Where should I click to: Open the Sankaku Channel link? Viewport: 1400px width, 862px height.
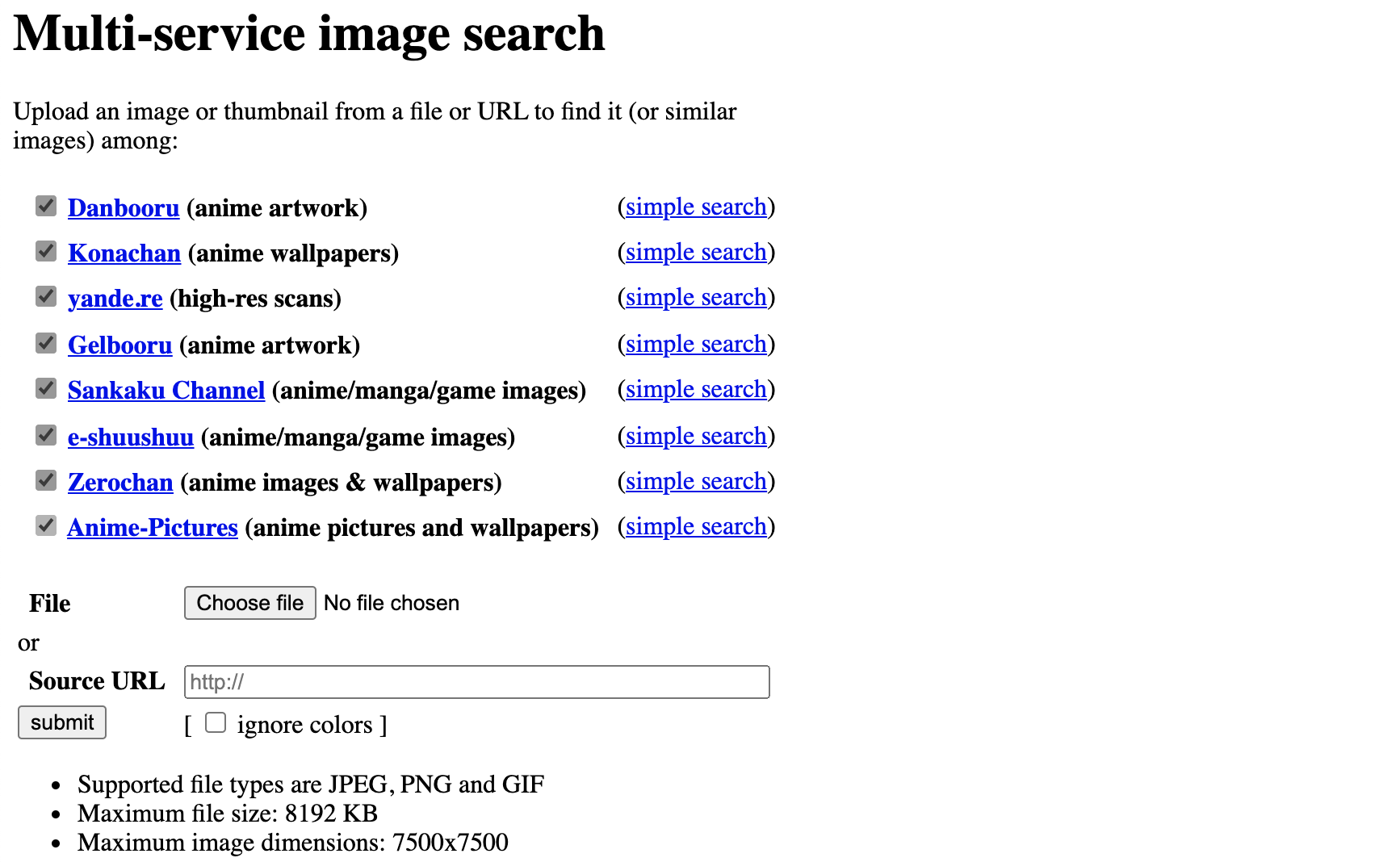point(166,391)
